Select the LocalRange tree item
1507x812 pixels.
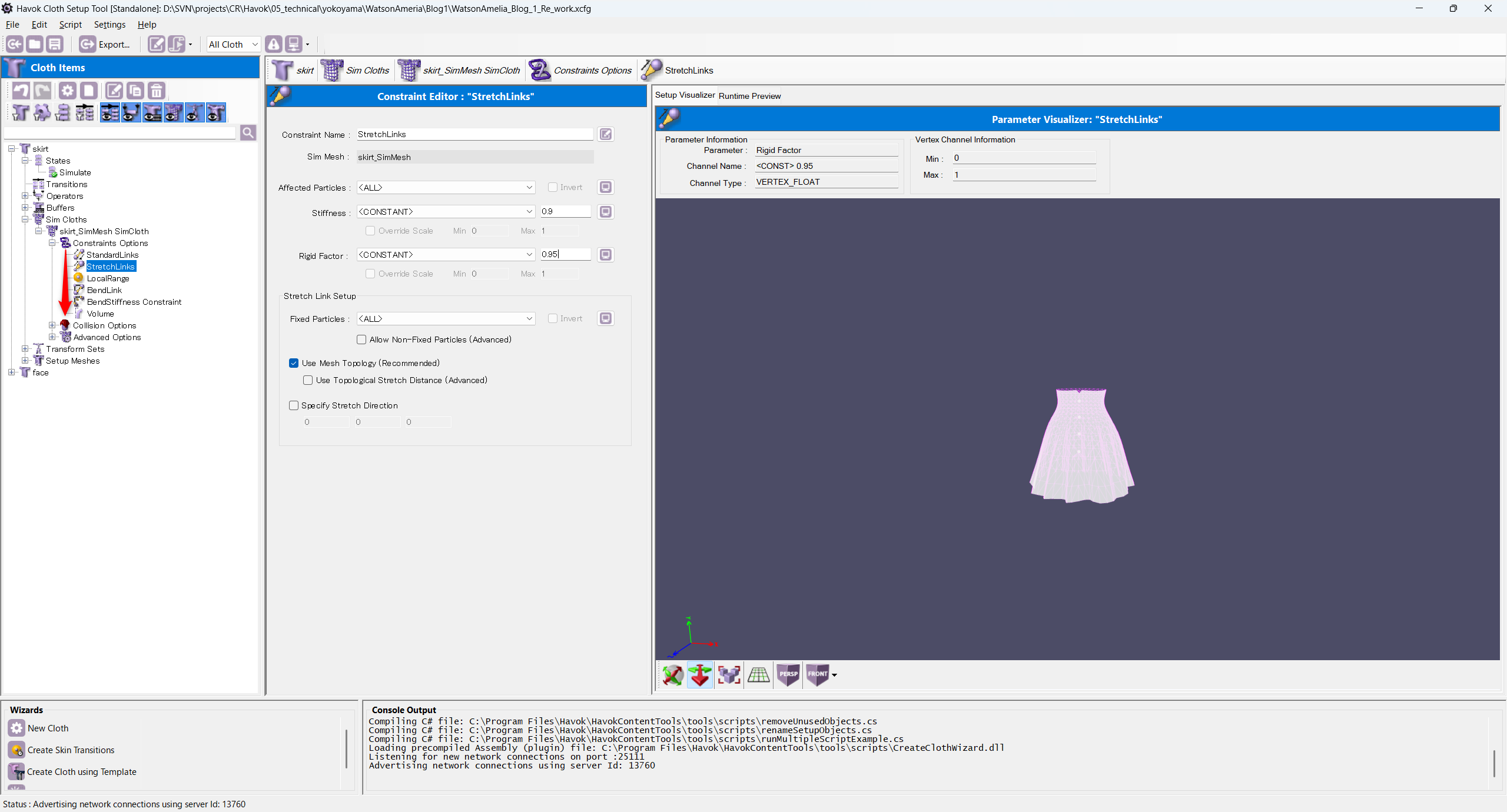pyautogui.click(x=108, y=278)
